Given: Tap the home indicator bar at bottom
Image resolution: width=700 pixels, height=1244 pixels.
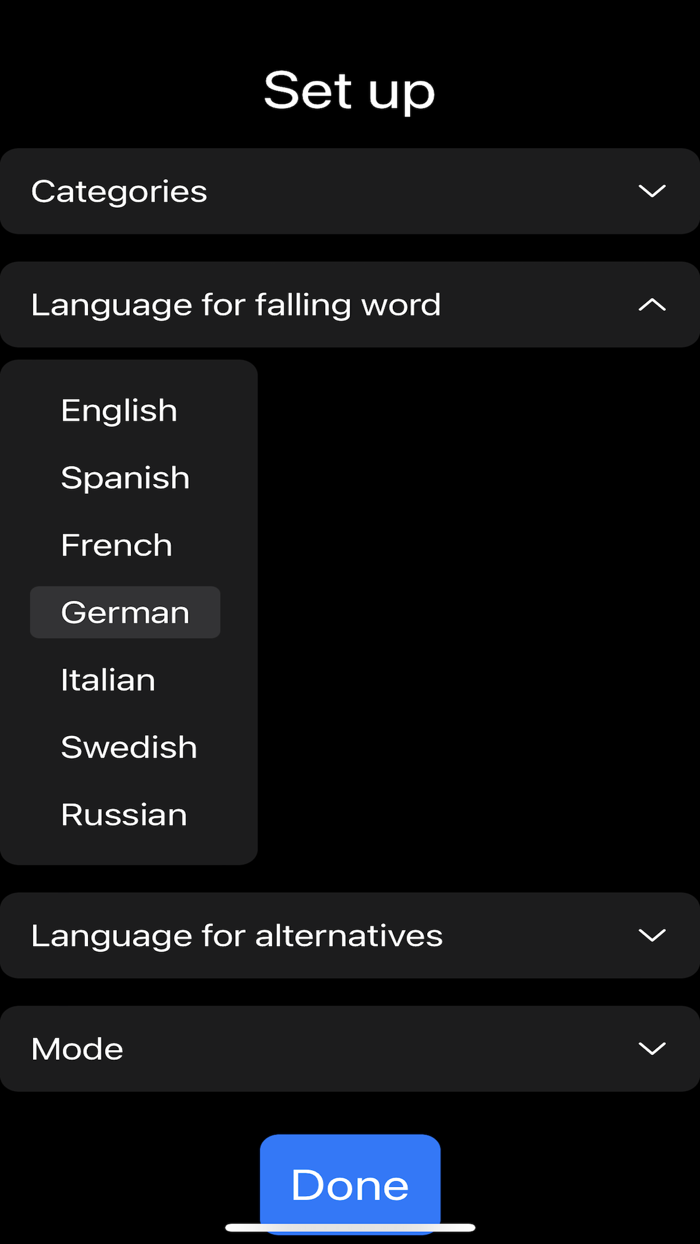Looking at the screenshot, I should click(x=350, y=1228).
